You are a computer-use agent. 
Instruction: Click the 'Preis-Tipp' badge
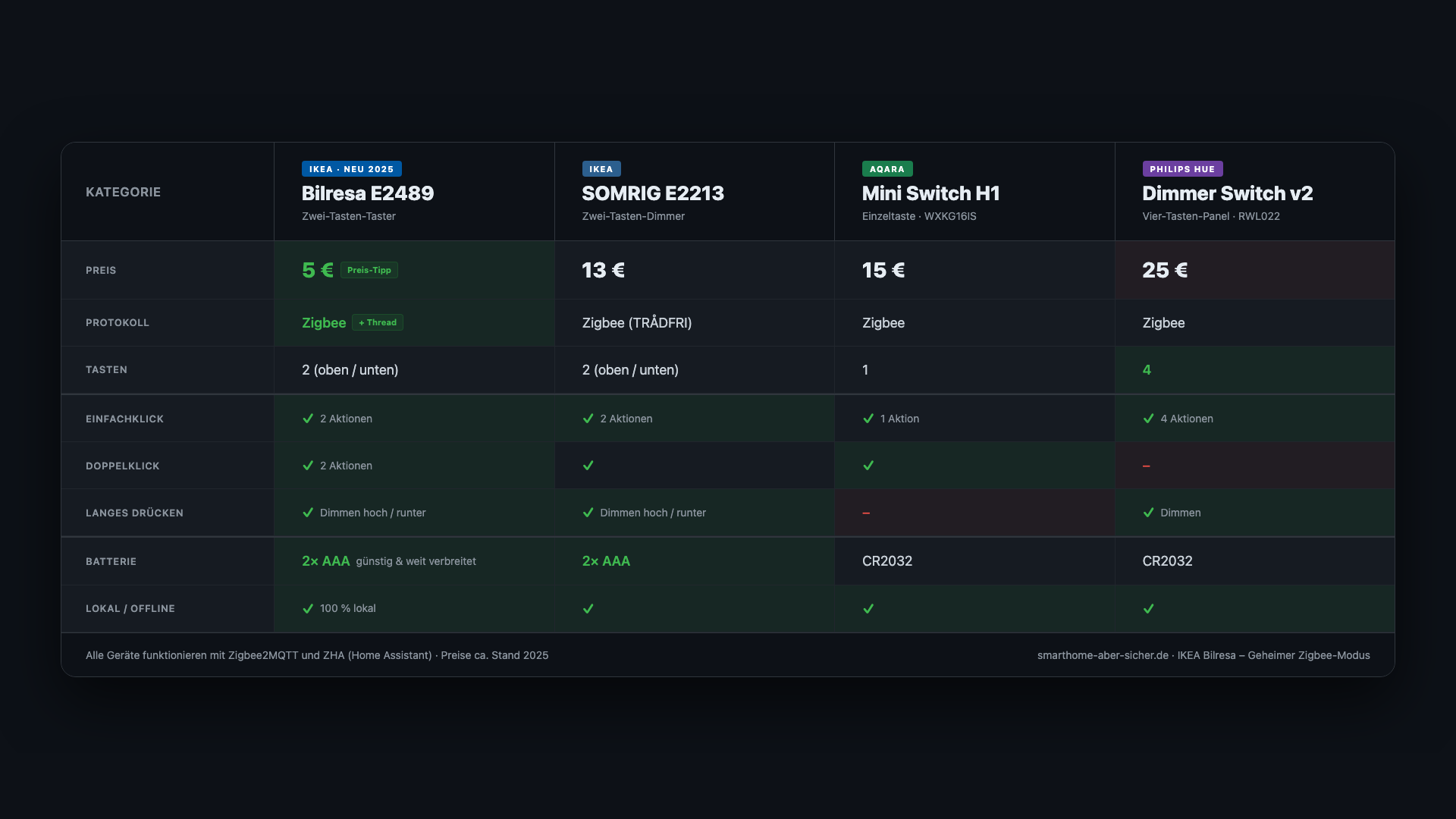tap(369, 270)
